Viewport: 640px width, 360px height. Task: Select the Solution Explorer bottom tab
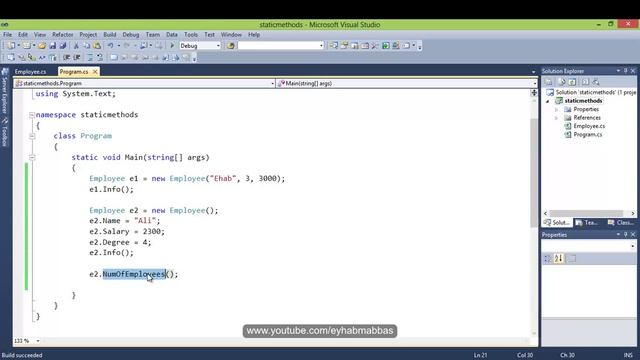pyautogui.click(x=557, y=222)
